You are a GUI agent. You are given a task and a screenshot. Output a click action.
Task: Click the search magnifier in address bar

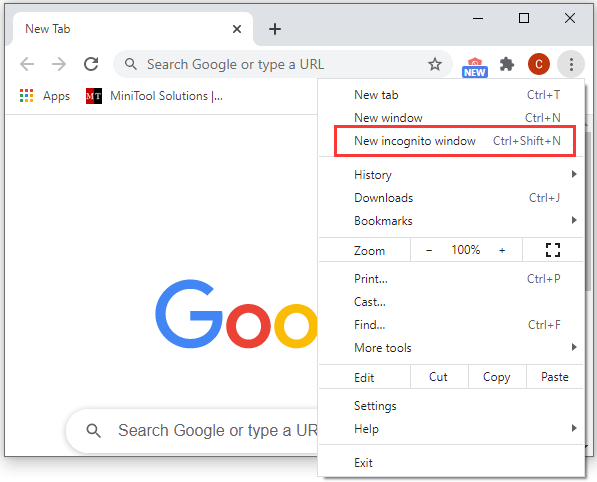[x=131, y=64]
